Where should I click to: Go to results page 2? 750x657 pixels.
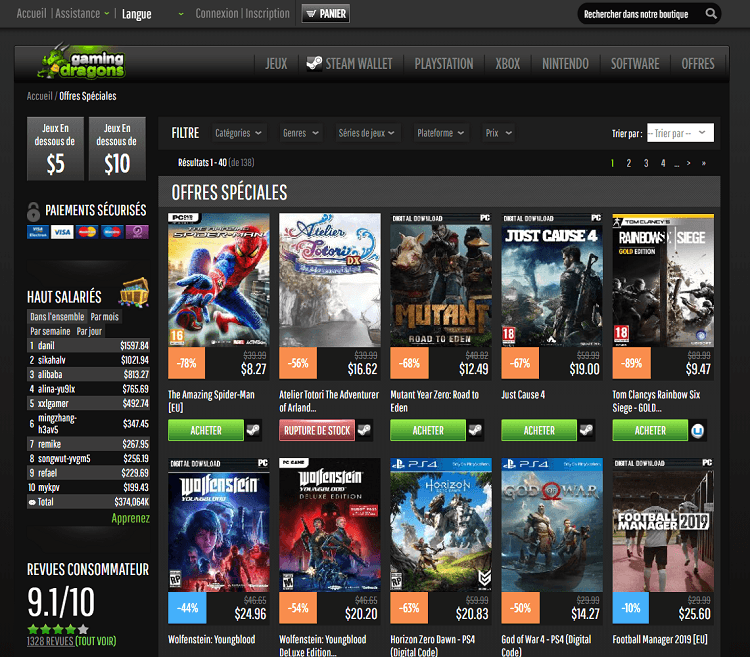coord(629,163)
